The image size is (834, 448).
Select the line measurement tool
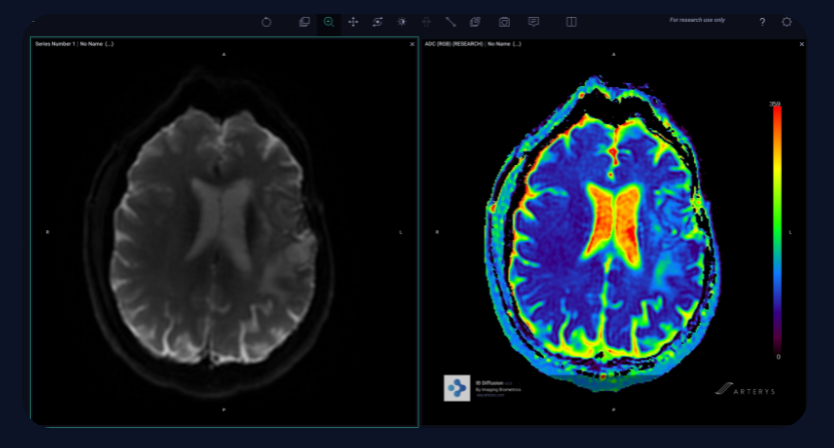coord(451,22)
